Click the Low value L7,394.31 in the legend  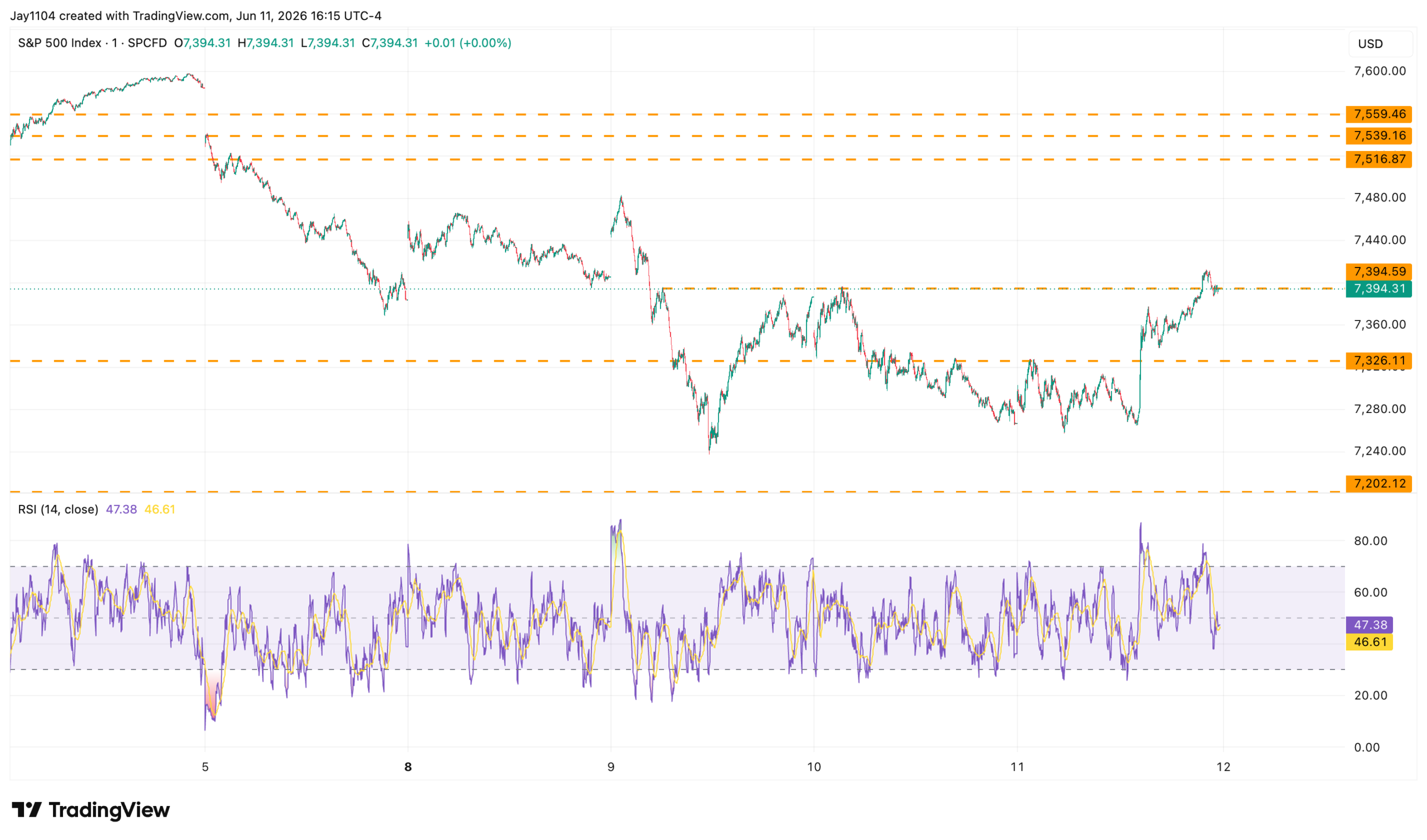pyautogui.click(x=328, y=43)
